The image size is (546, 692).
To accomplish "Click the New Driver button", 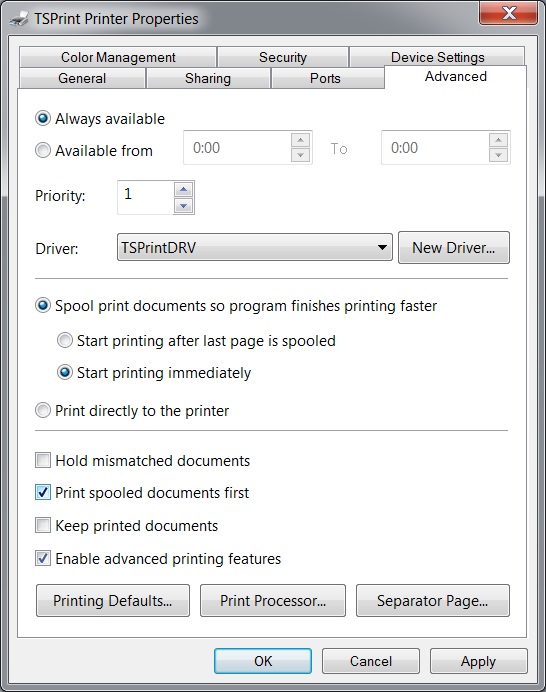I will (x=454, y=248).
